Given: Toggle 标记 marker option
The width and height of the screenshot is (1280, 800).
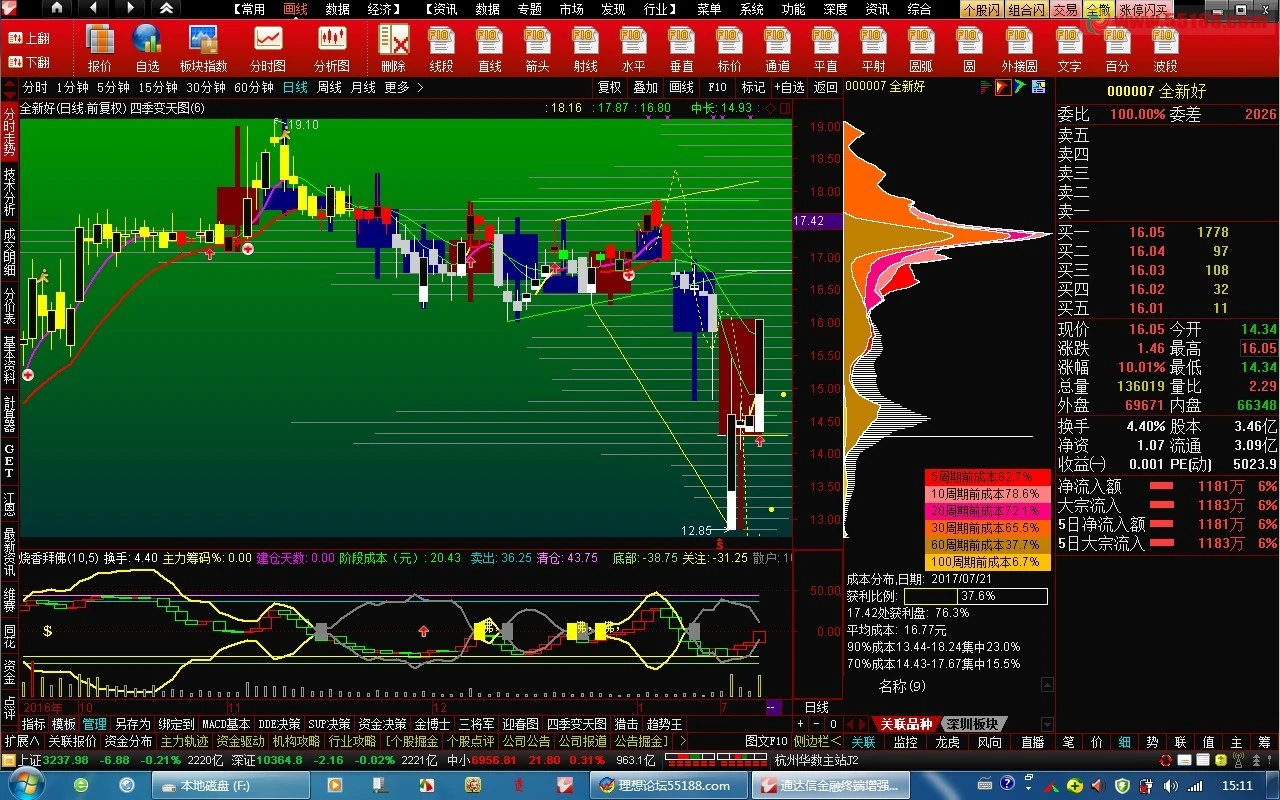Looking at the screenshot, I should pos(753,87).
